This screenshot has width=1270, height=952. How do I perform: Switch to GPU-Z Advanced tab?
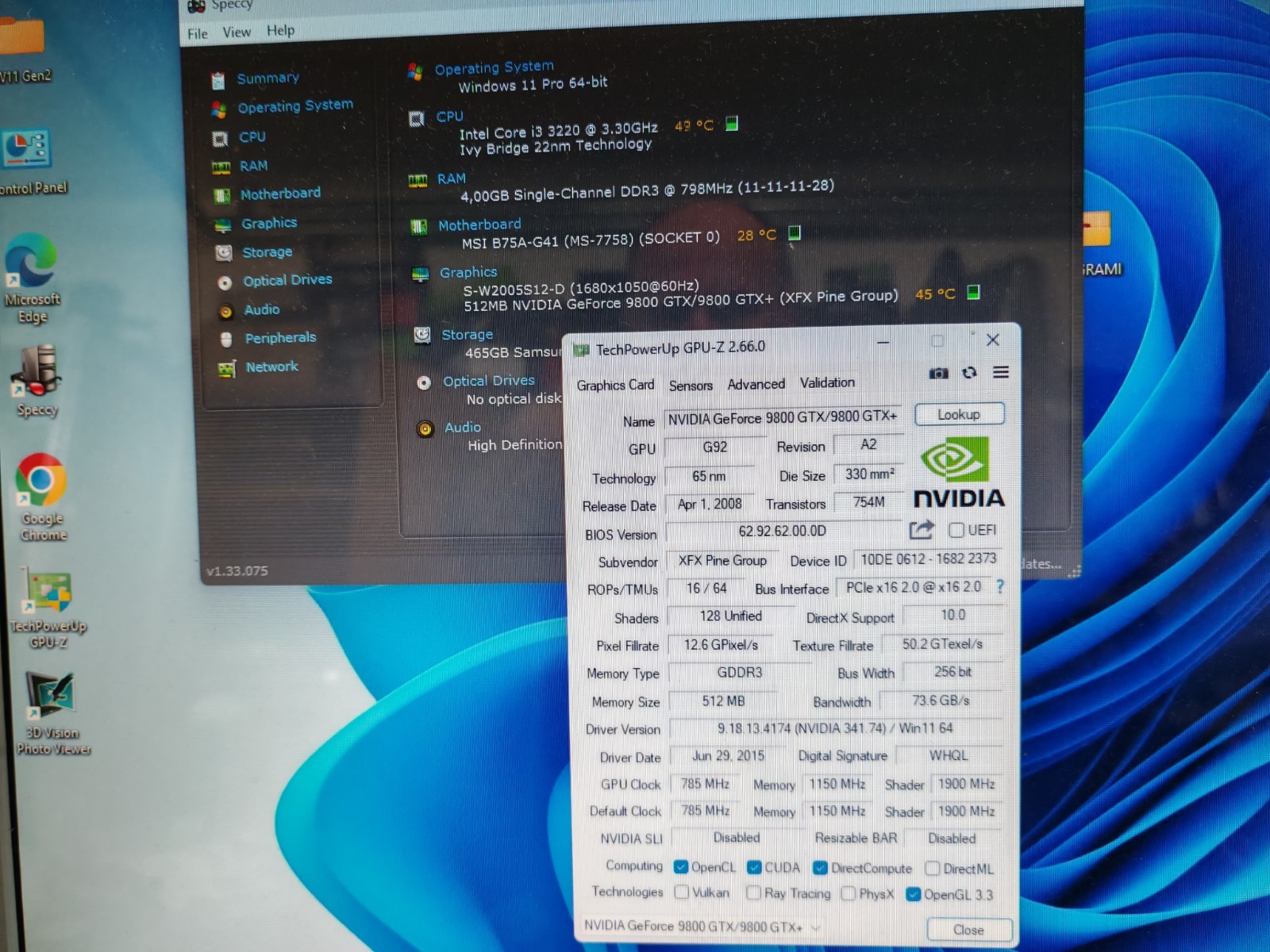[x=756, y=384]
